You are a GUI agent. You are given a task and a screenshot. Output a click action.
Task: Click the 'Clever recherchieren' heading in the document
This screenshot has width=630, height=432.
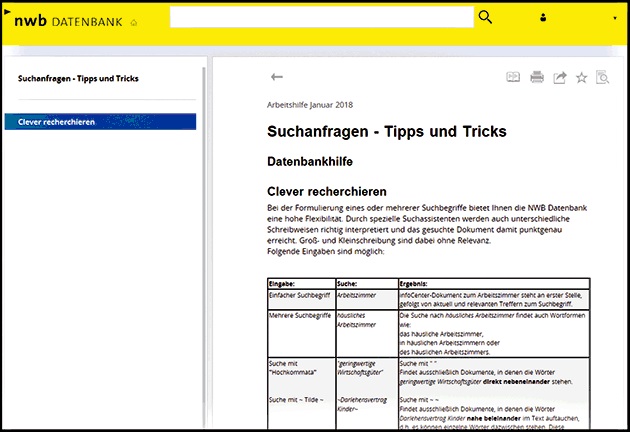pyautogui.click(x=327, y=191)
